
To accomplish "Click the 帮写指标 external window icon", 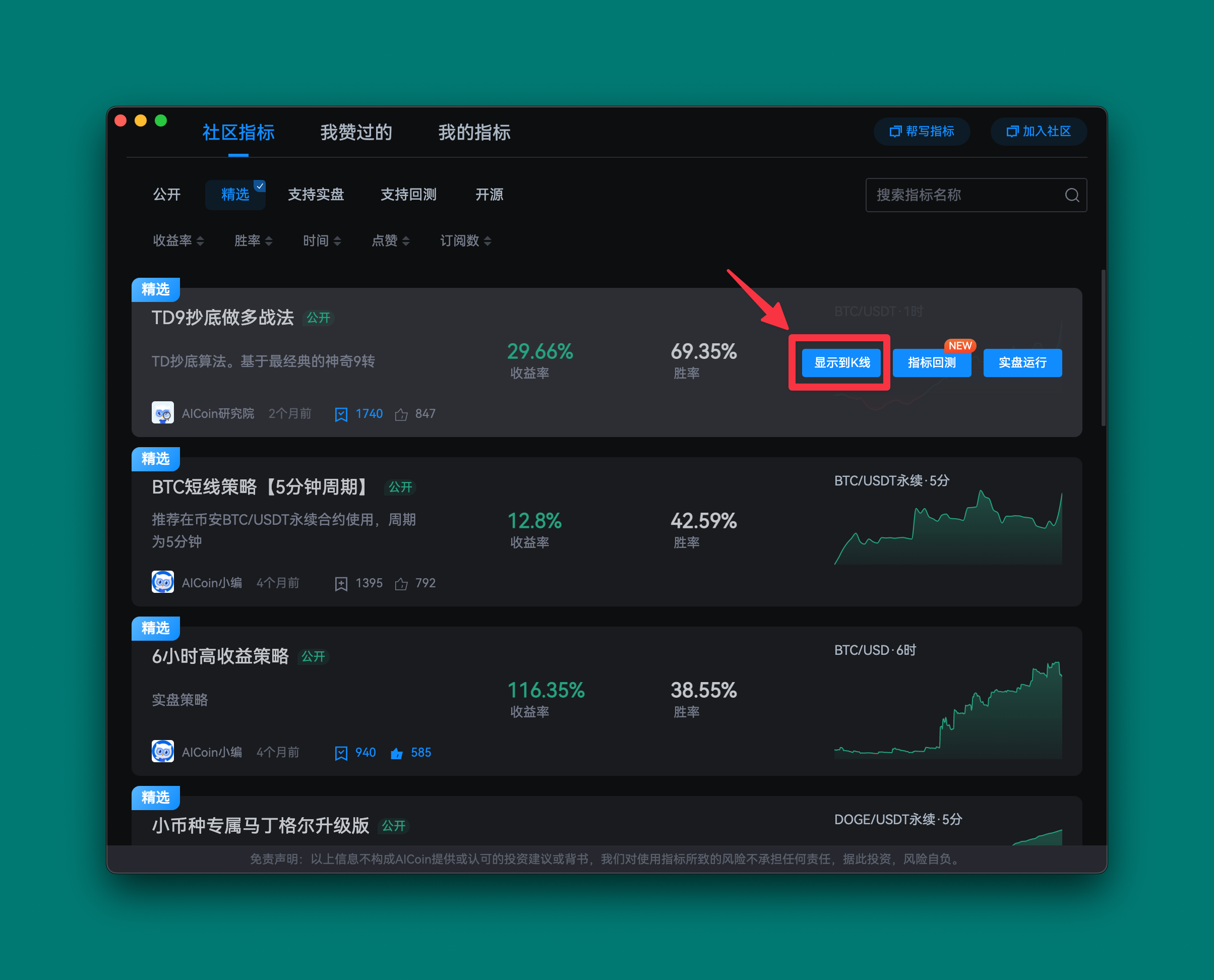I will coord(895,132).
